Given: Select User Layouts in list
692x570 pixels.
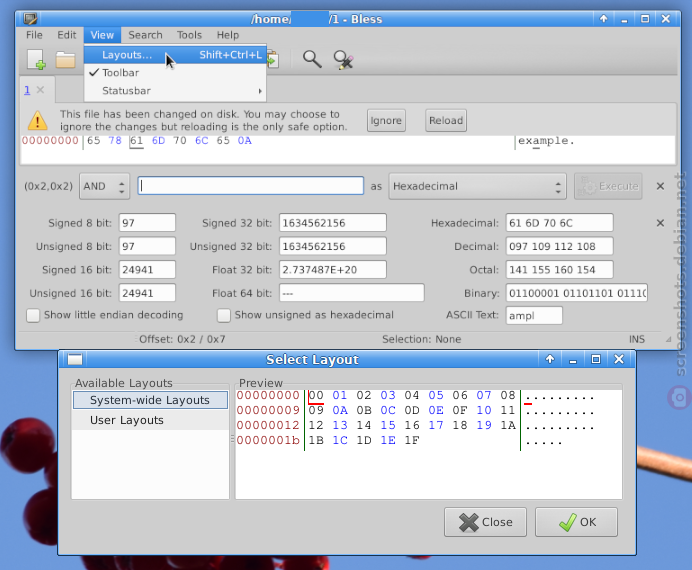Looking at the screenshot, I should pos(150,420).
